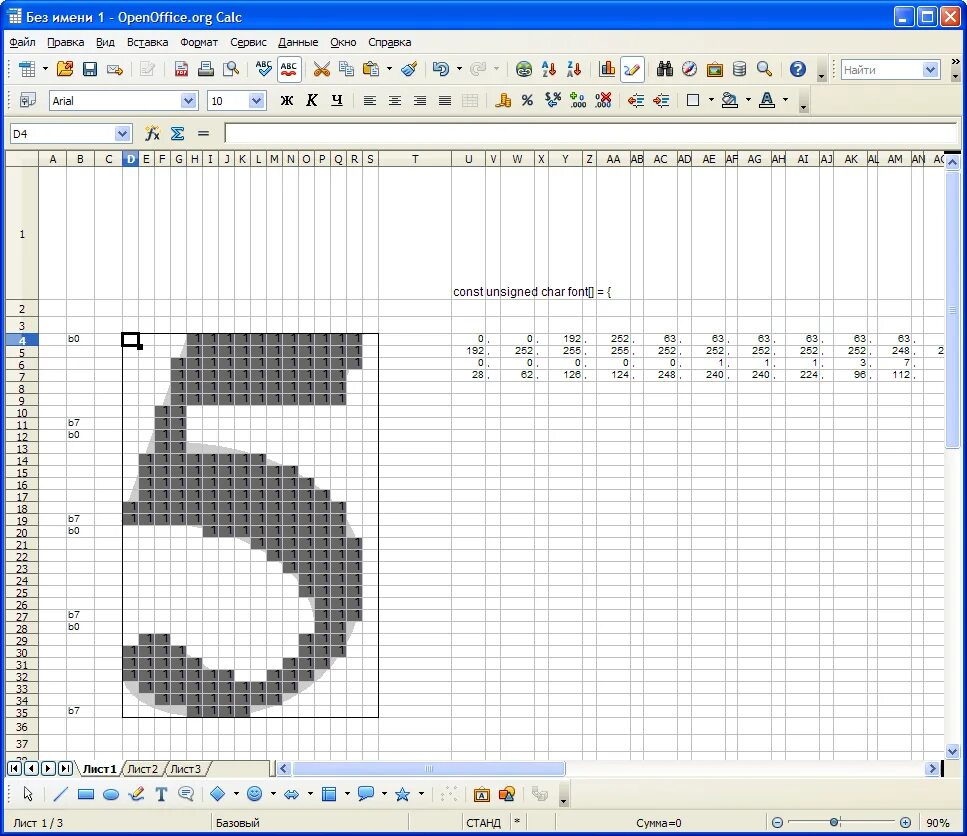This screenshot has height=836, width=967.
Task: Toggle center horizontally alignment
Action: point(395,100)
